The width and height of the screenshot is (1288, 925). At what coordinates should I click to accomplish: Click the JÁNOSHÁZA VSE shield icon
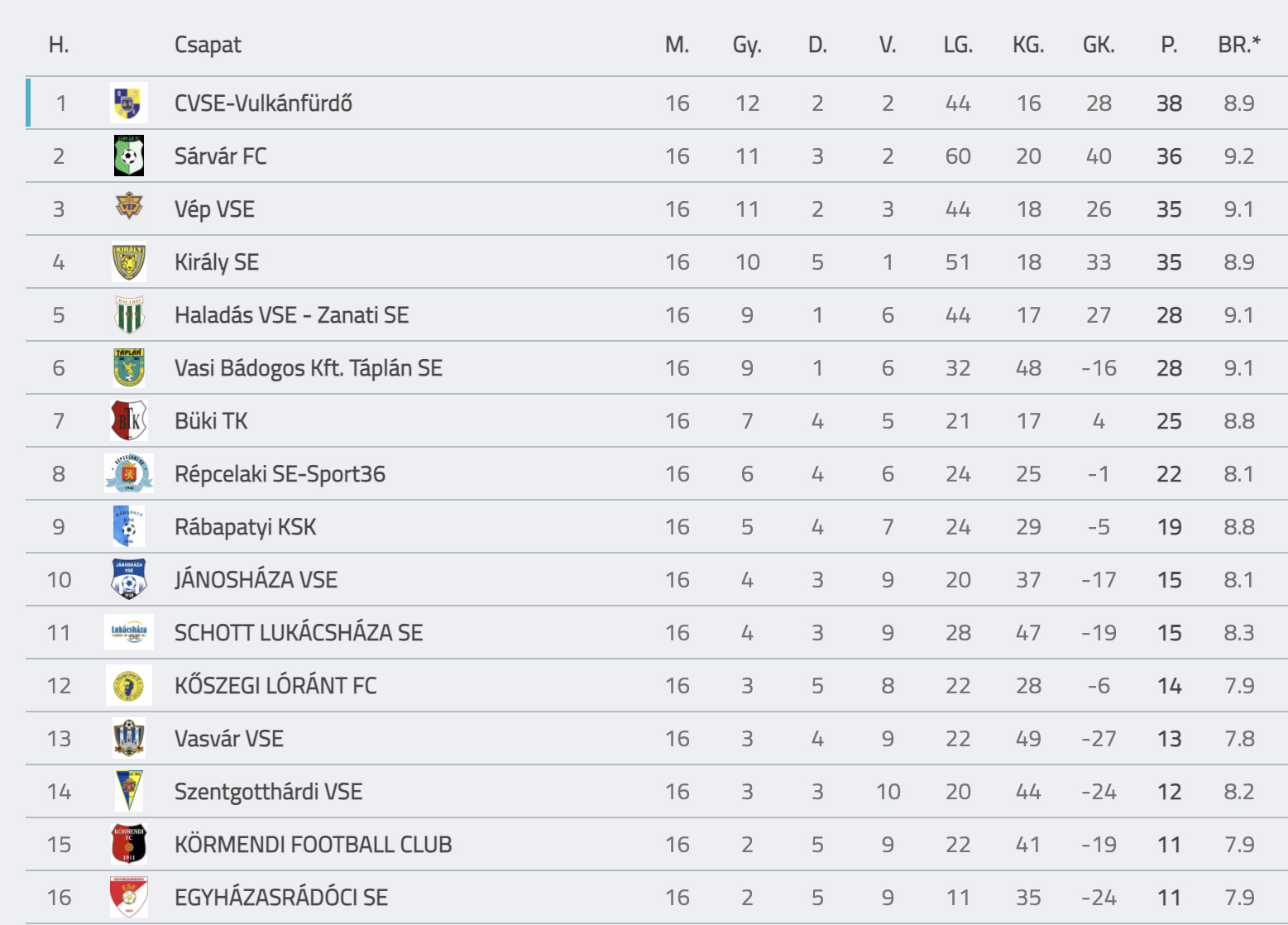pos(129,580)
